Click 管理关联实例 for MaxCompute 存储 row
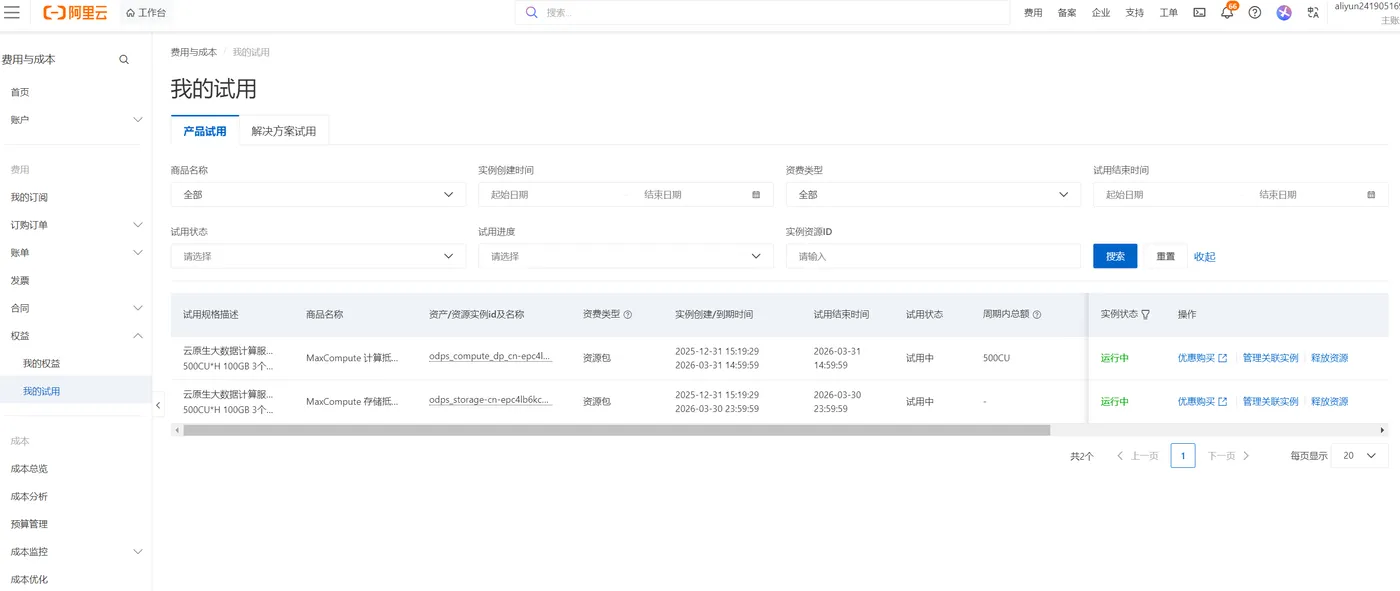1400x591 pixels. [x=1270, y=402]
